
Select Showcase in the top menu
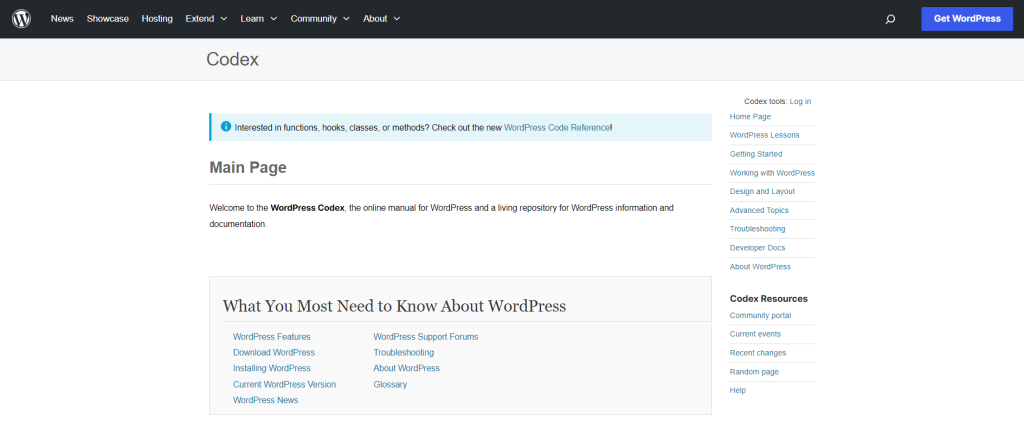click(107, 19)
